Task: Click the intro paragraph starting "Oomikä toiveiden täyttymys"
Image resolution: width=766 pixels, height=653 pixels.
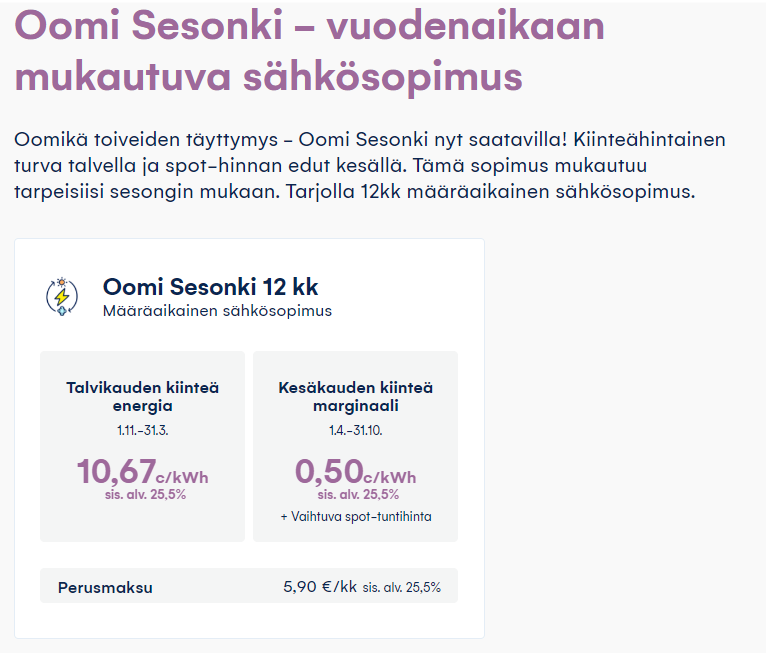Action: (370, 165)
